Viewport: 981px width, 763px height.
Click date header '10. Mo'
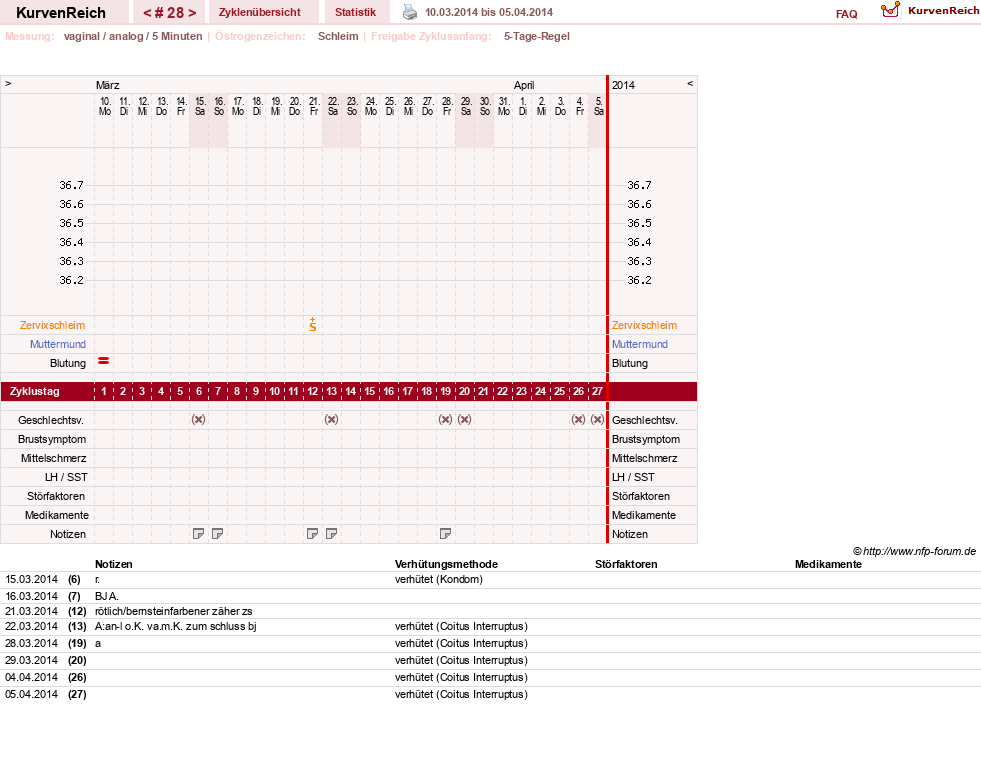104,106
